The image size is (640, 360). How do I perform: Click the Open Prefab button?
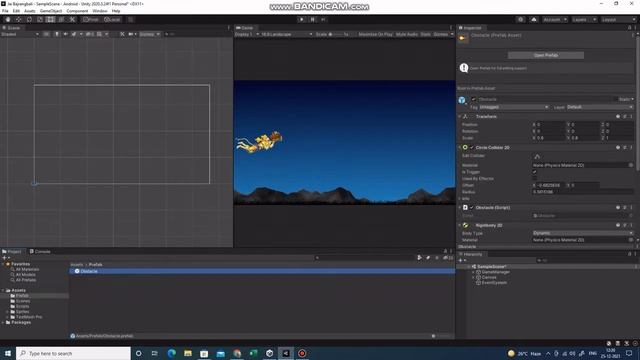click(546, 55)
